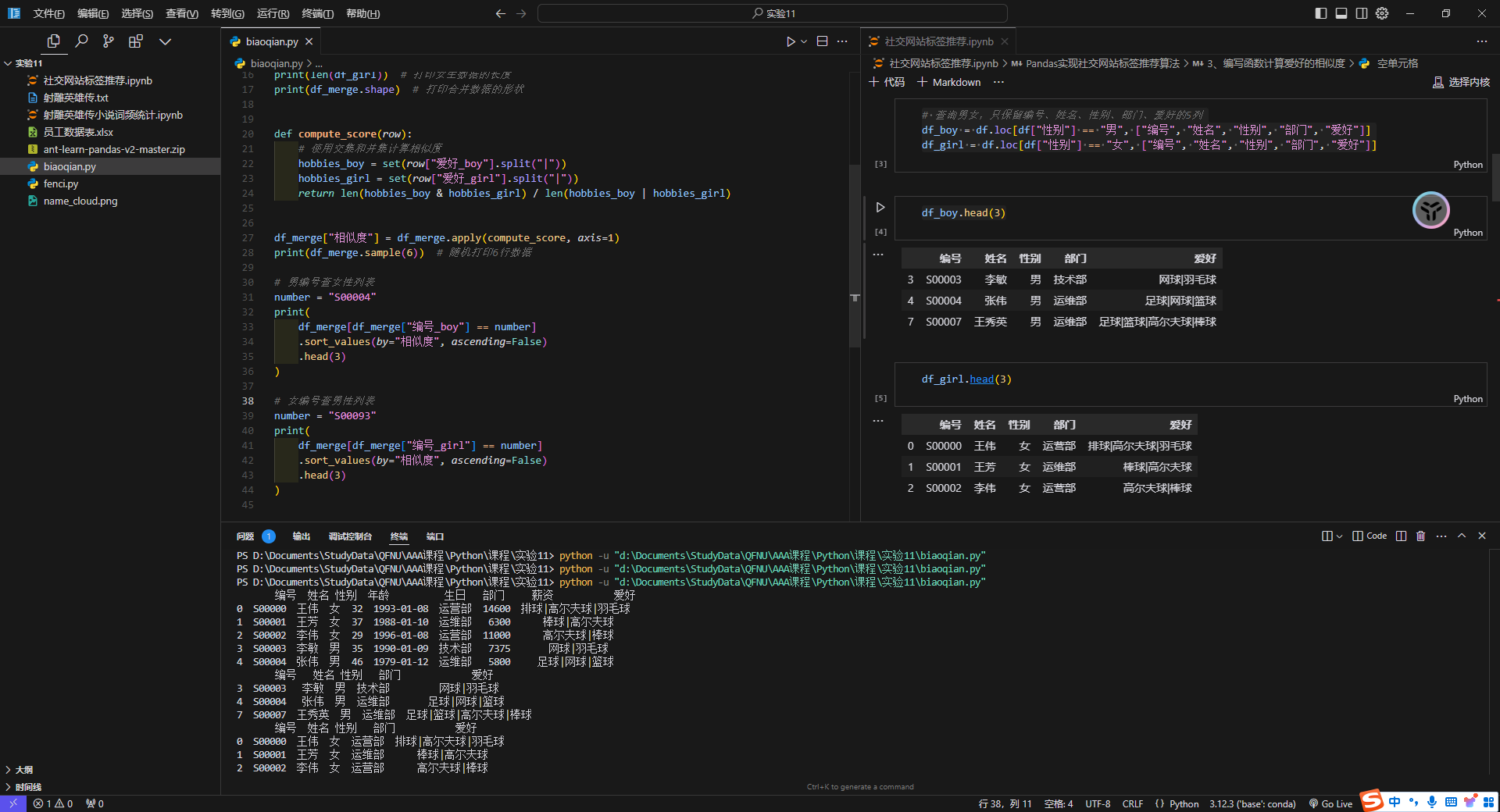The width and height of the screenshot is (1500, 812).
Task: Start Go Live server
Action: [x=1330, y=803]
